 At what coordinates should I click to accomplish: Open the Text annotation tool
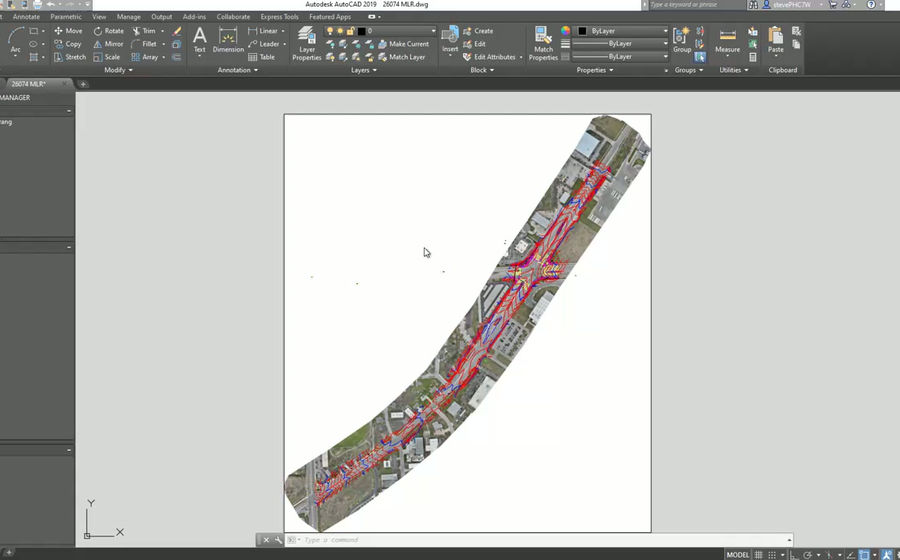click(x=199, y=40)
